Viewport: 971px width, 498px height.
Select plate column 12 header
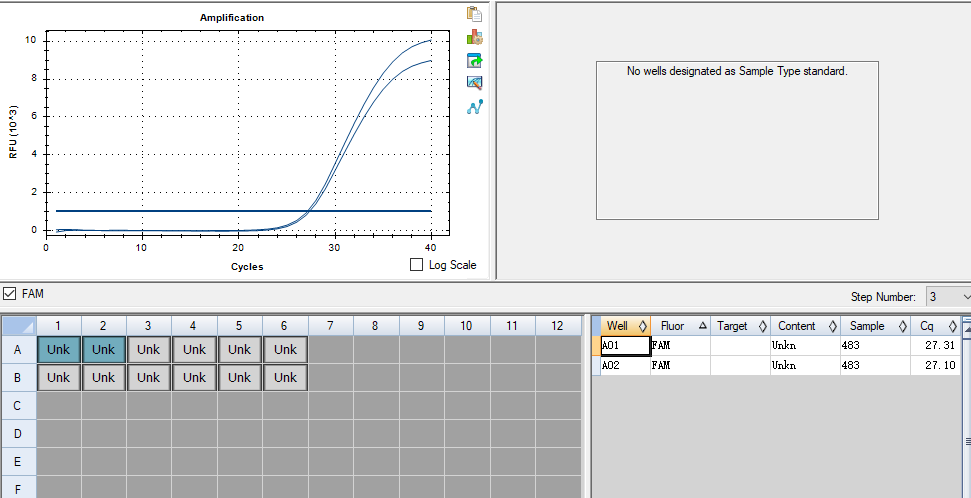click(557, 326)
